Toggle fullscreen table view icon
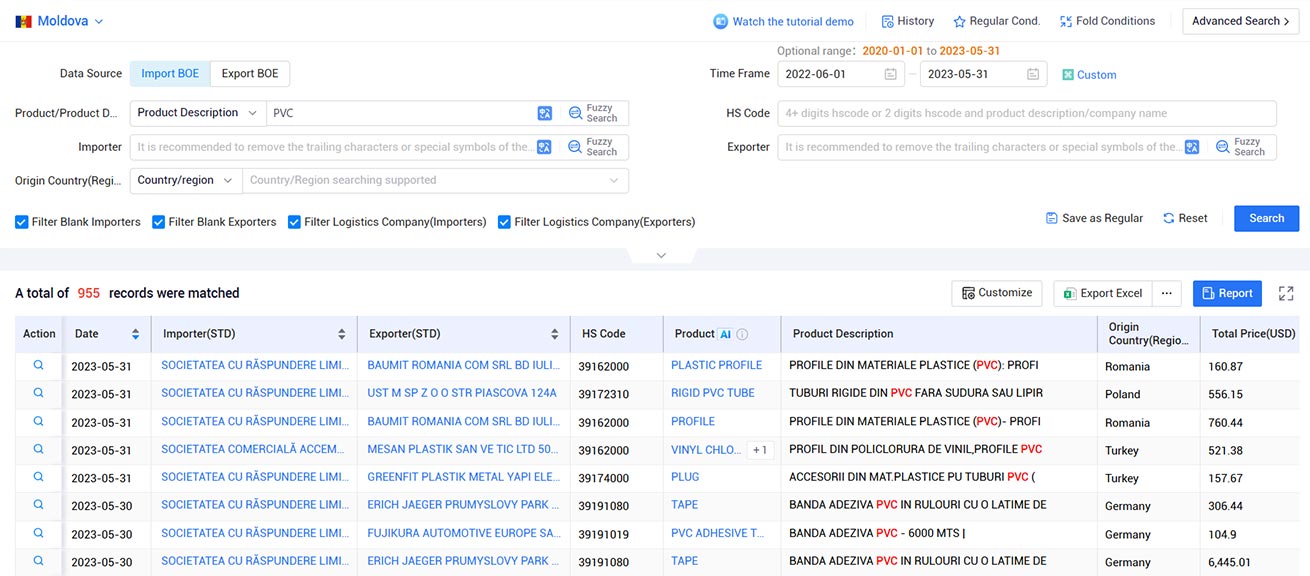This screenshot has height=576, width=1310. click(1286, 293)
